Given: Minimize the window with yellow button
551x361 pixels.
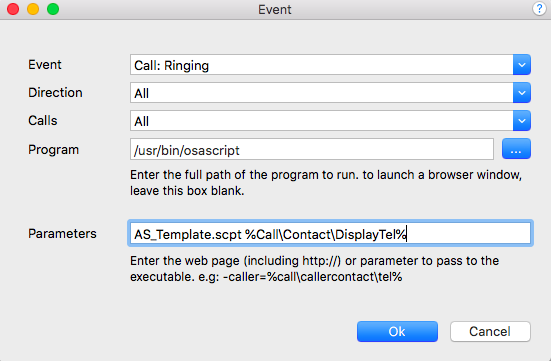Looking at the screenshot, I should pyautogui.click(x=33, y=9).
